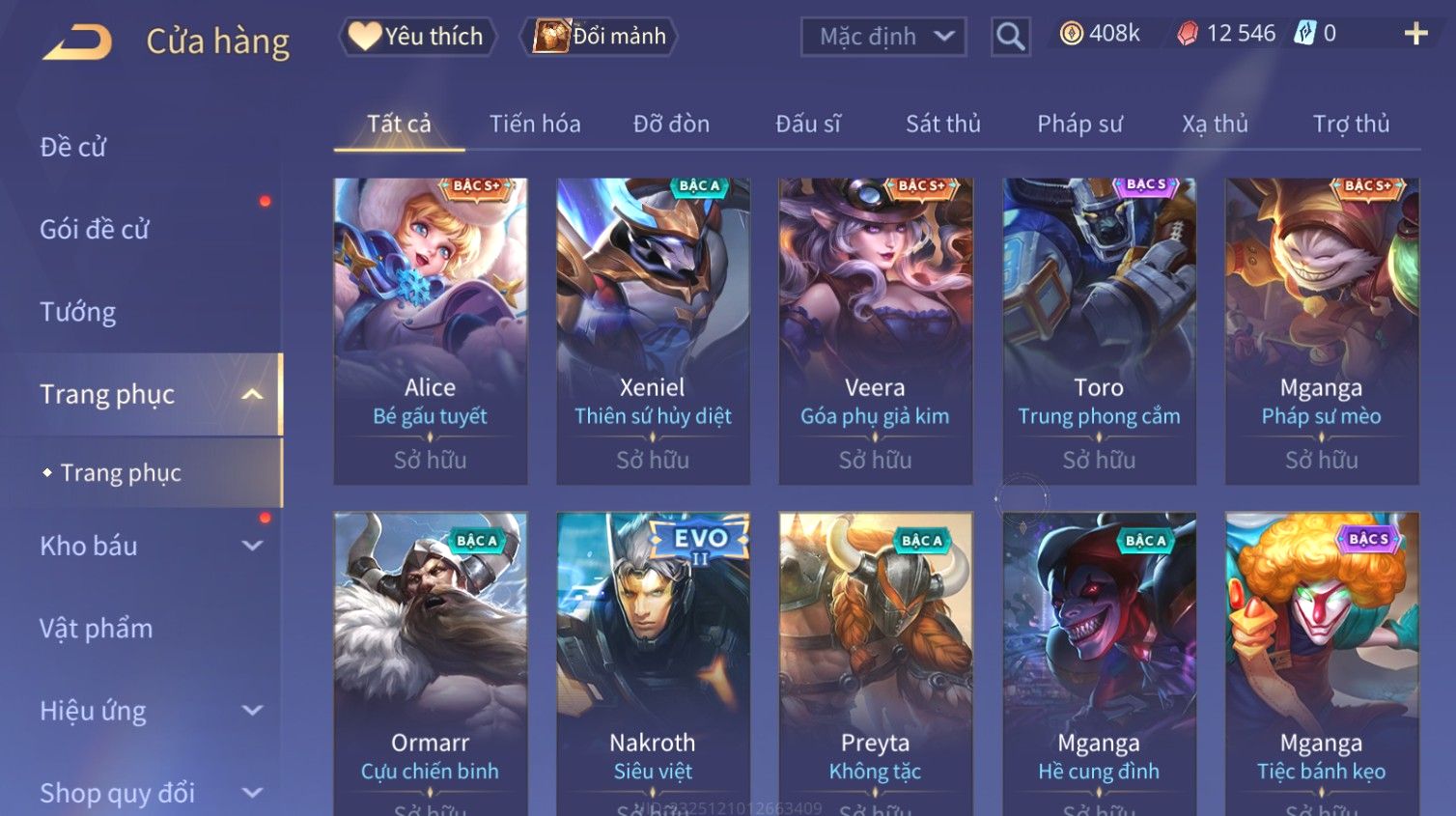The height and width of the screenshot is (816, 1456).
Task: Expand the Kho báu sidebar section
Action: point(252,546)
